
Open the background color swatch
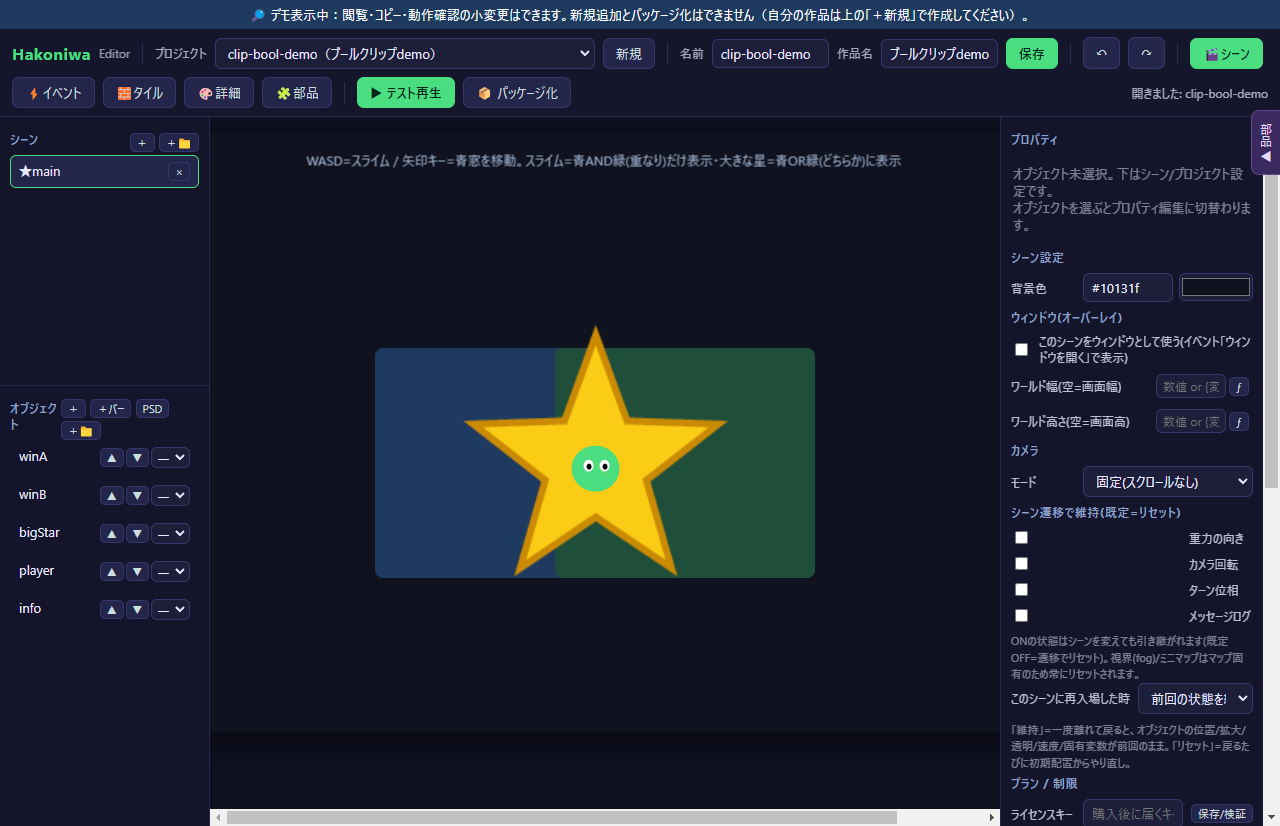point(1216,287)
